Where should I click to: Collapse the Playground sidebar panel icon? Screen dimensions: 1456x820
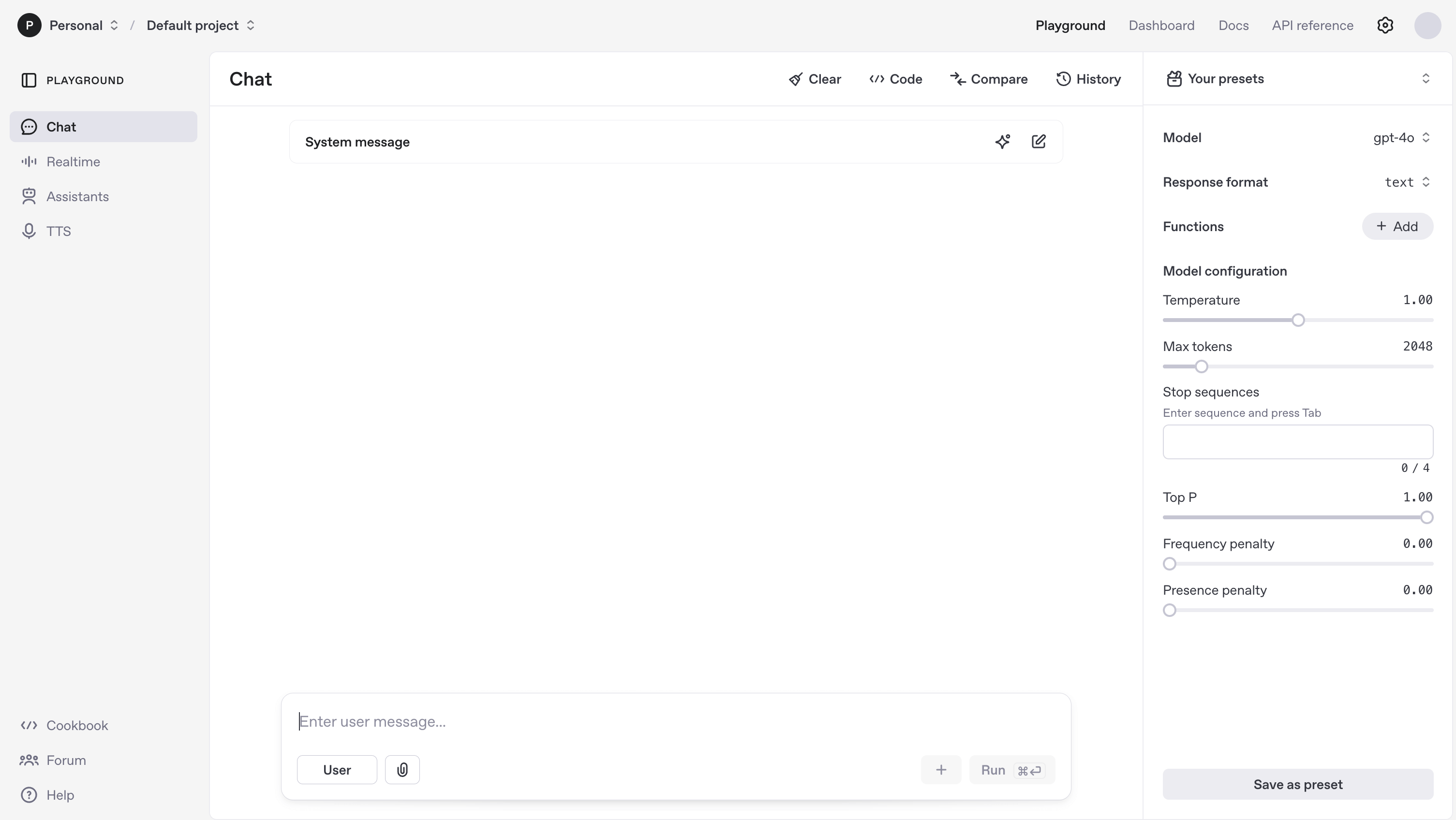(28, 79)
